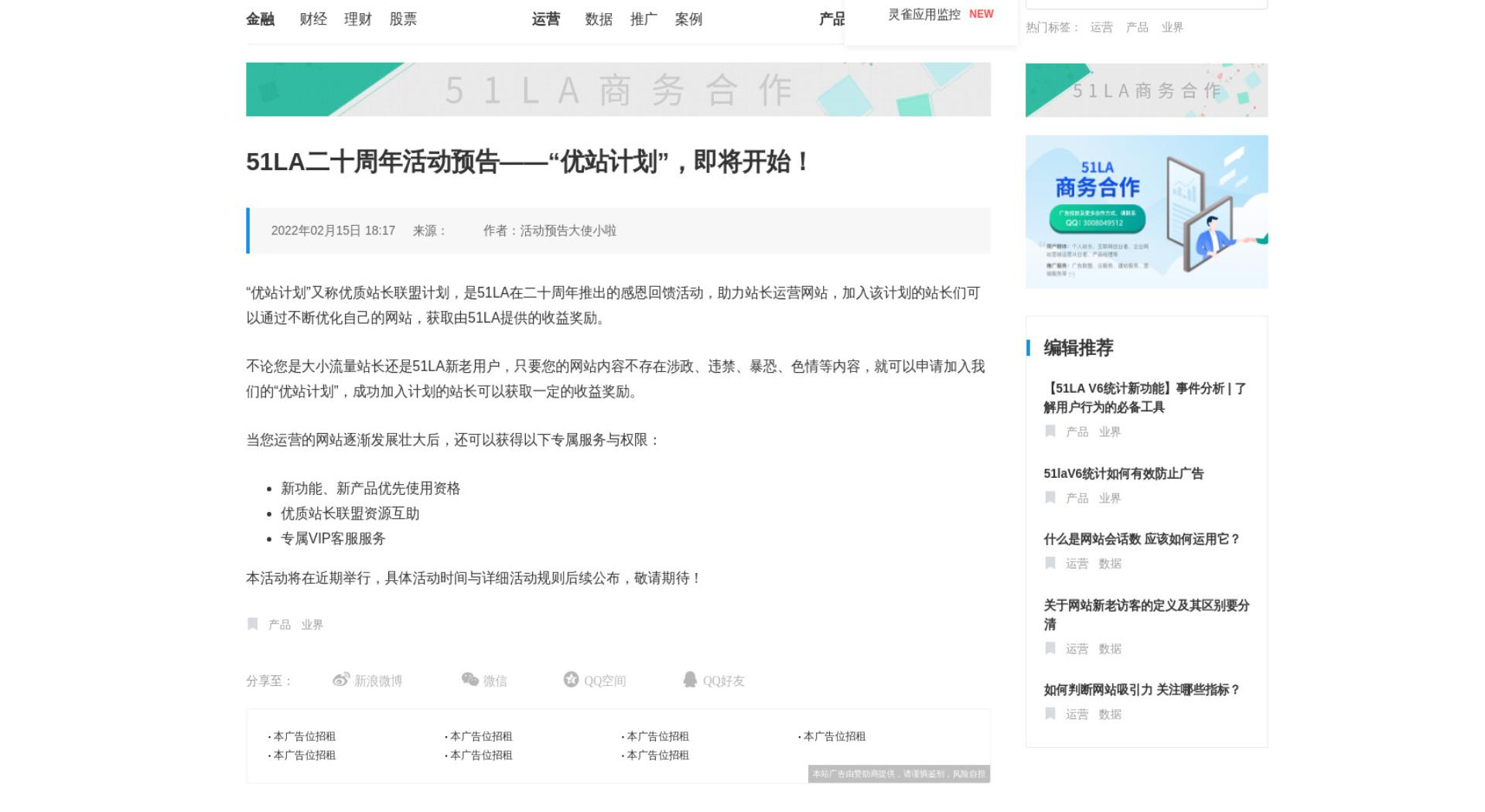Click bullet item 优质站长联盟资源互助
The width and height of the screenshot is (1485, 812).
coord(350,513)
